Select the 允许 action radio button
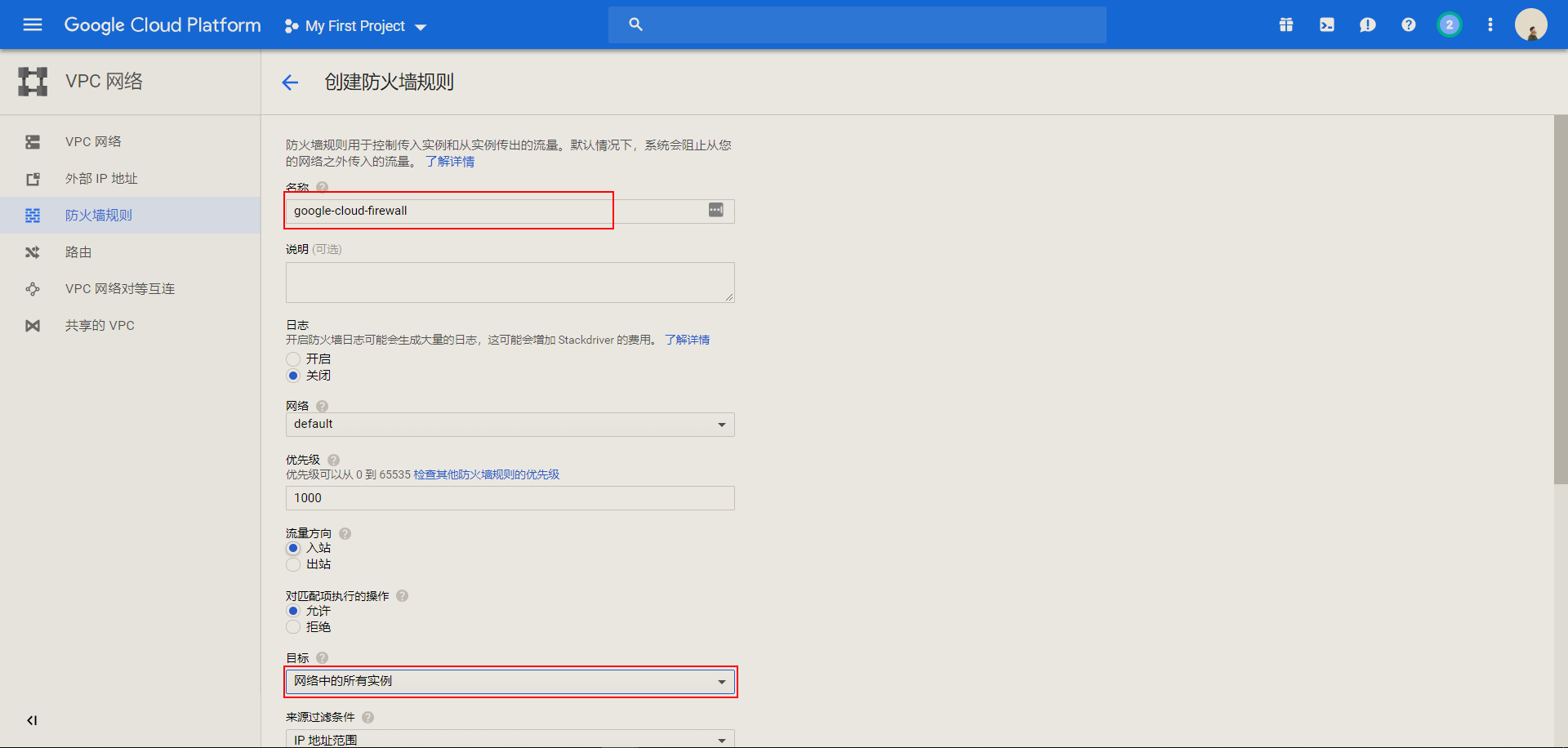The image size is (1568, 748). tap(293, 611)
